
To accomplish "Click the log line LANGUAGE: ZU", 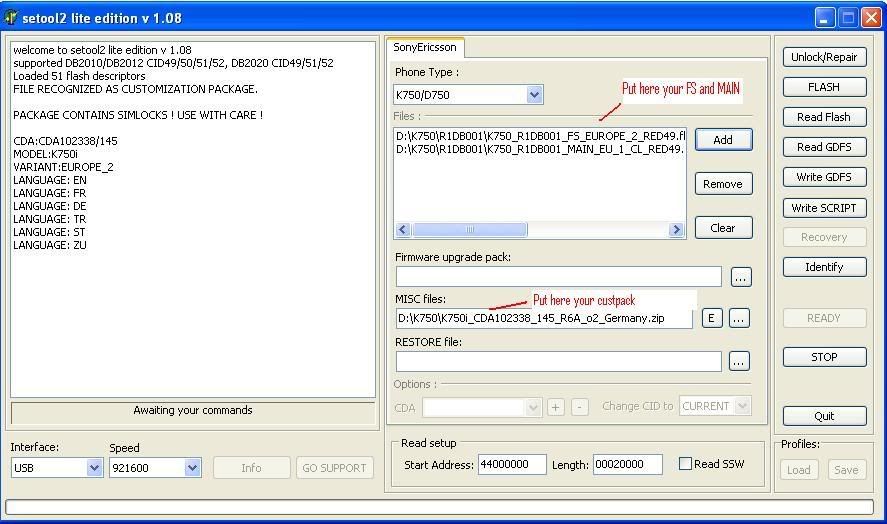I will point(50,245).
